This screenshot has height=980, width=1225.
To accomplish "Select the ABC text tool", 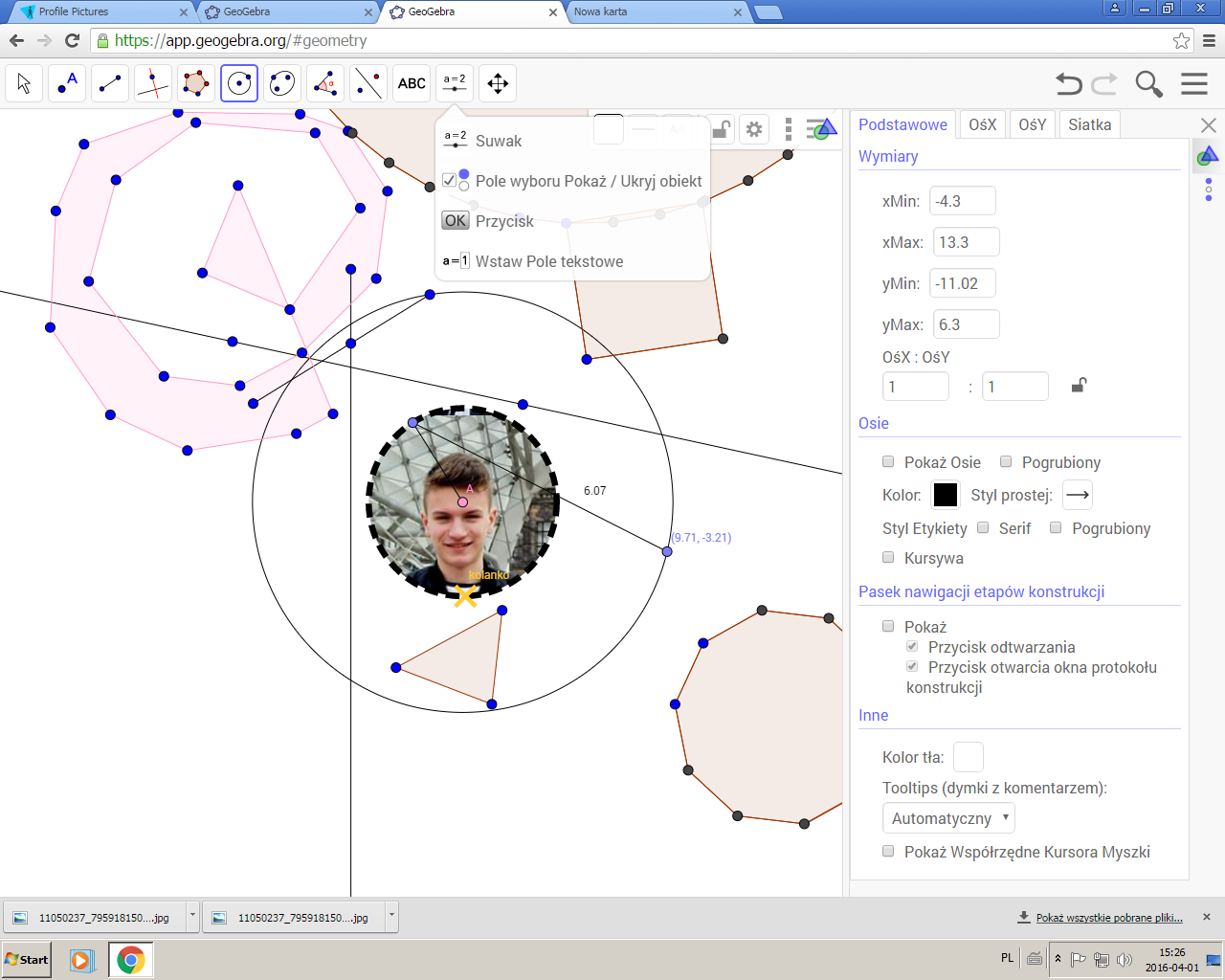I will point(412,84).
